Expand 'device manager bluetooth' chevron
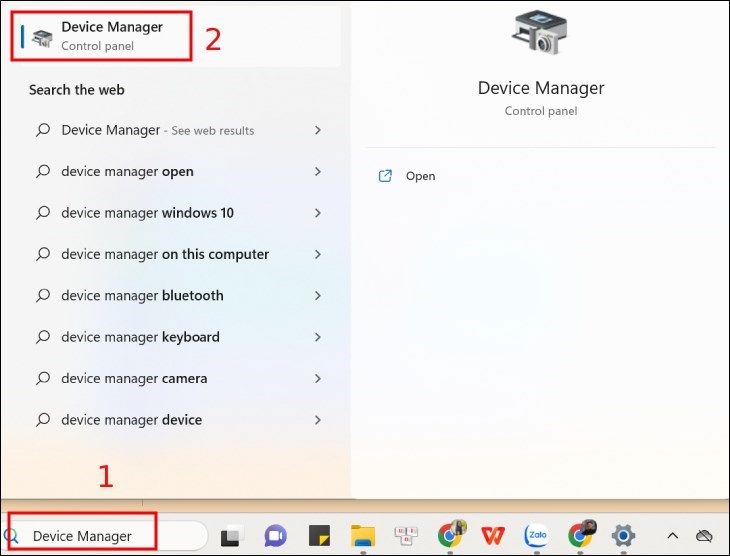 [x=318, y=296]
